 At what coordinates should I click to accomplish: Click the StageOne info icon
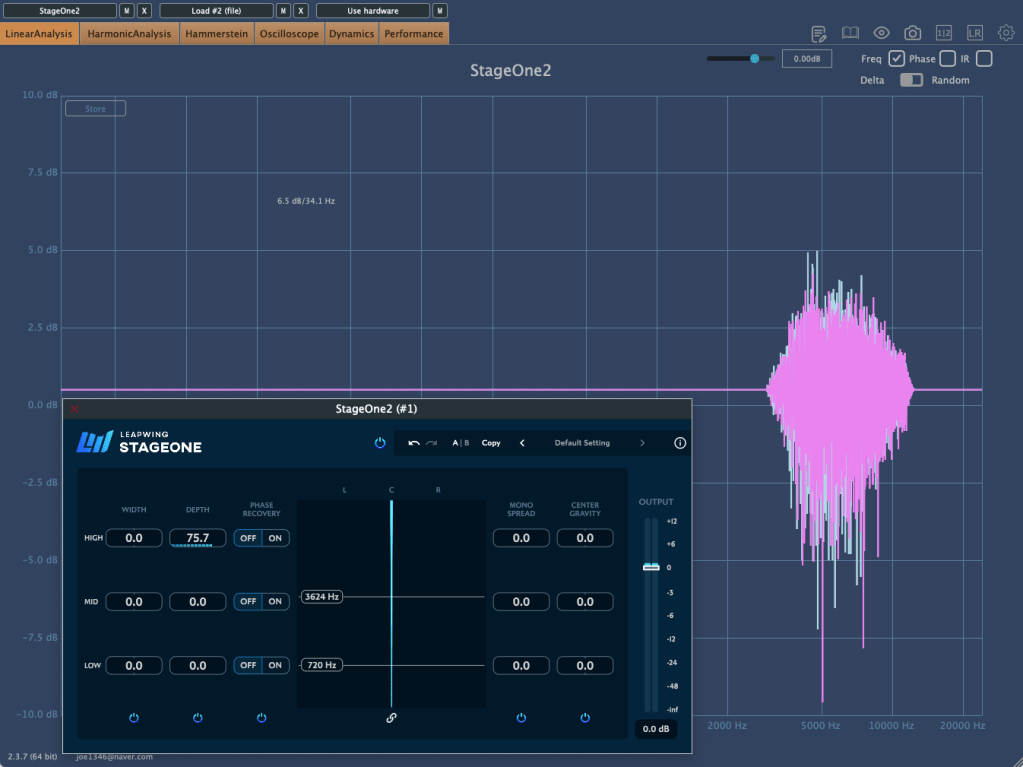(680, 443)
